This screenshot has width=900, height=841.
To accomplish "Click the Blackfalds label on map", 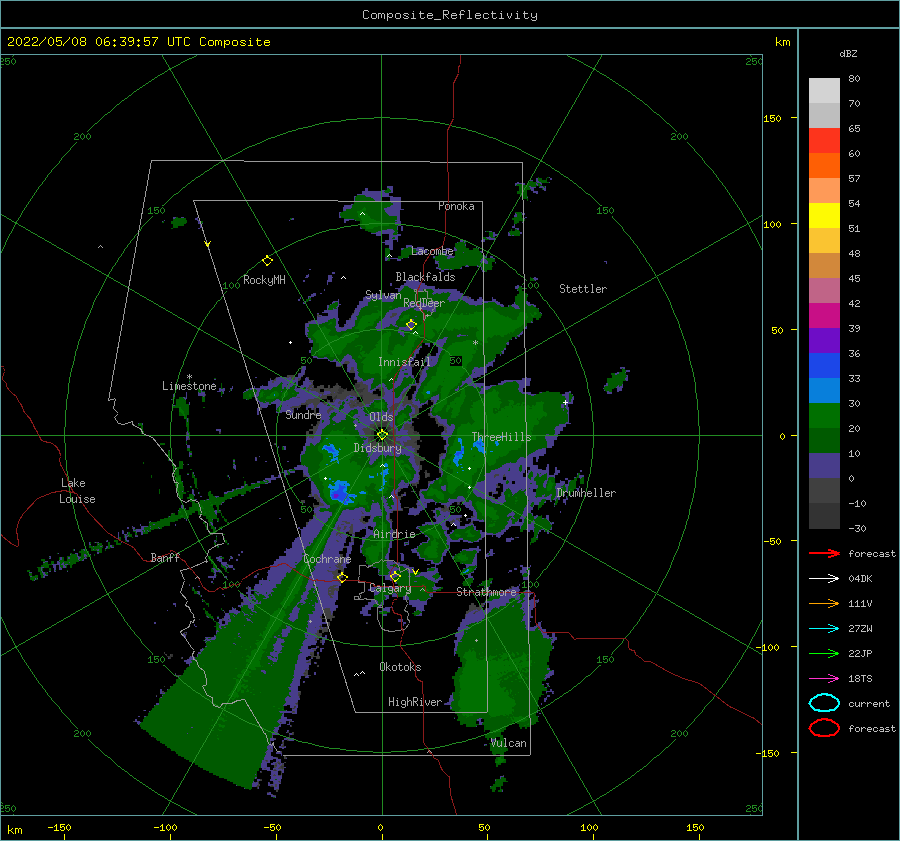I will point(425,277).
